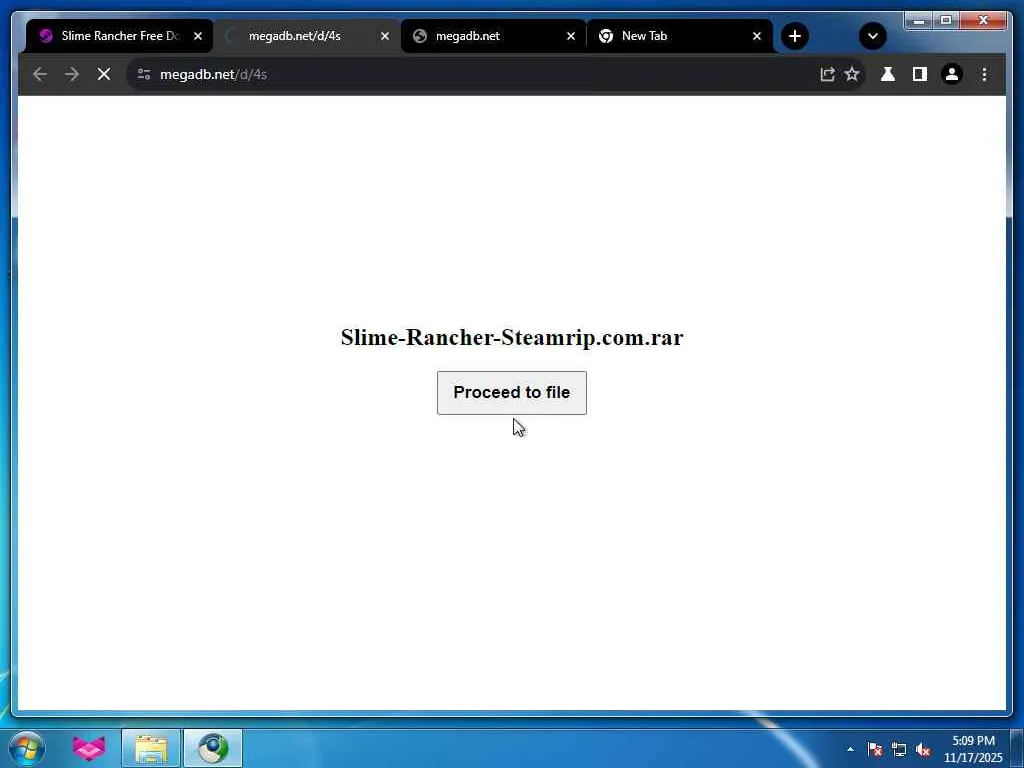Viewport: 1024px width, 768px height.
Task: Open the profile avatar menu
Action: click(952, 74)
